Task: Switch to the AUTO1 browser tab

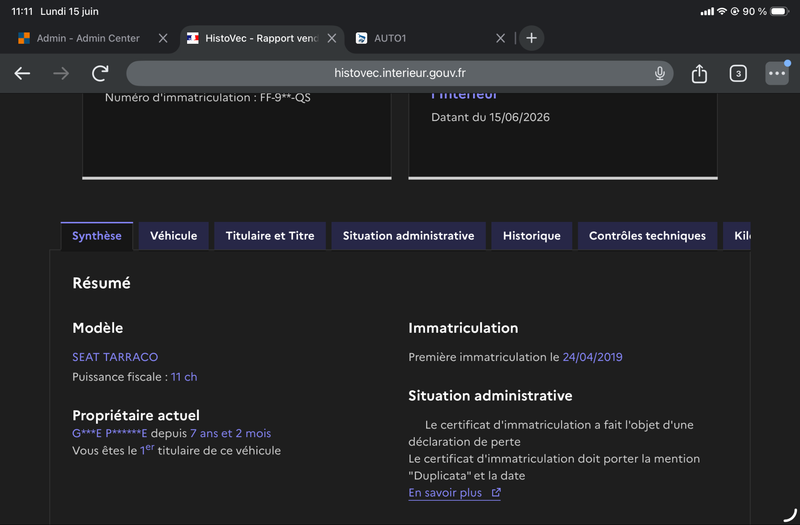Action: (423, 38)
